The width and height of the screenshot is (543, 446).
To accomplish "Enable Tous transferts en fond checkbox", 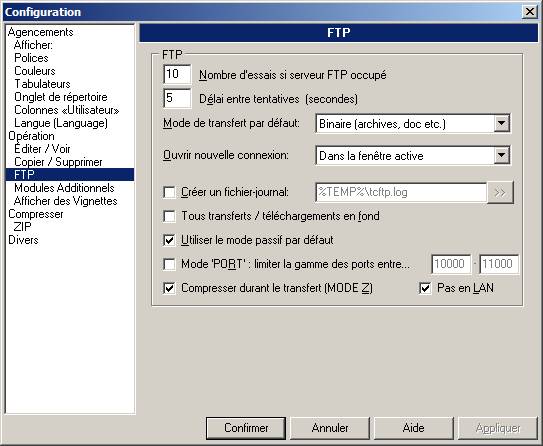I will pos(169,216).
